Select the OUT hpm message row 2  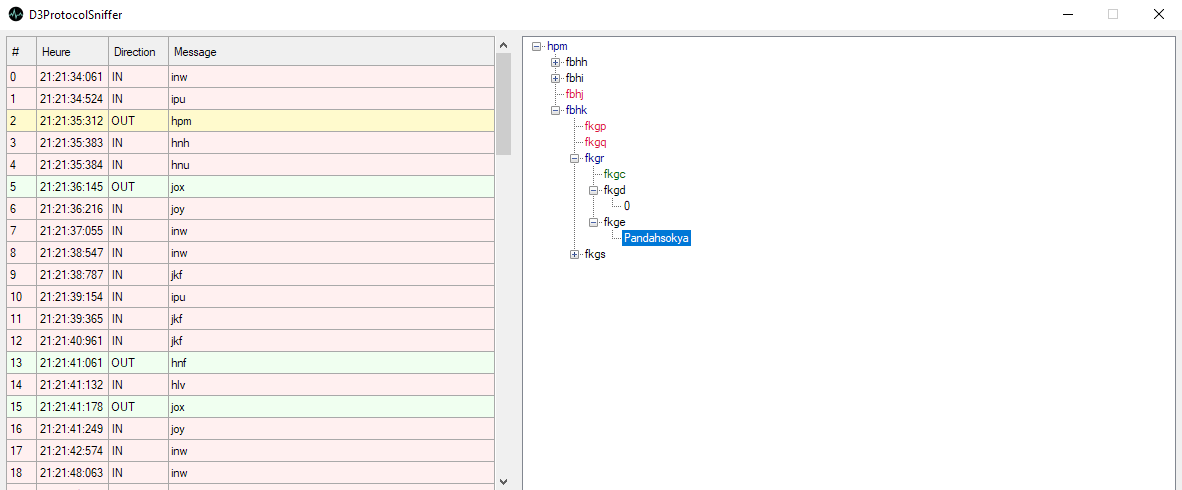click(250, 121)
